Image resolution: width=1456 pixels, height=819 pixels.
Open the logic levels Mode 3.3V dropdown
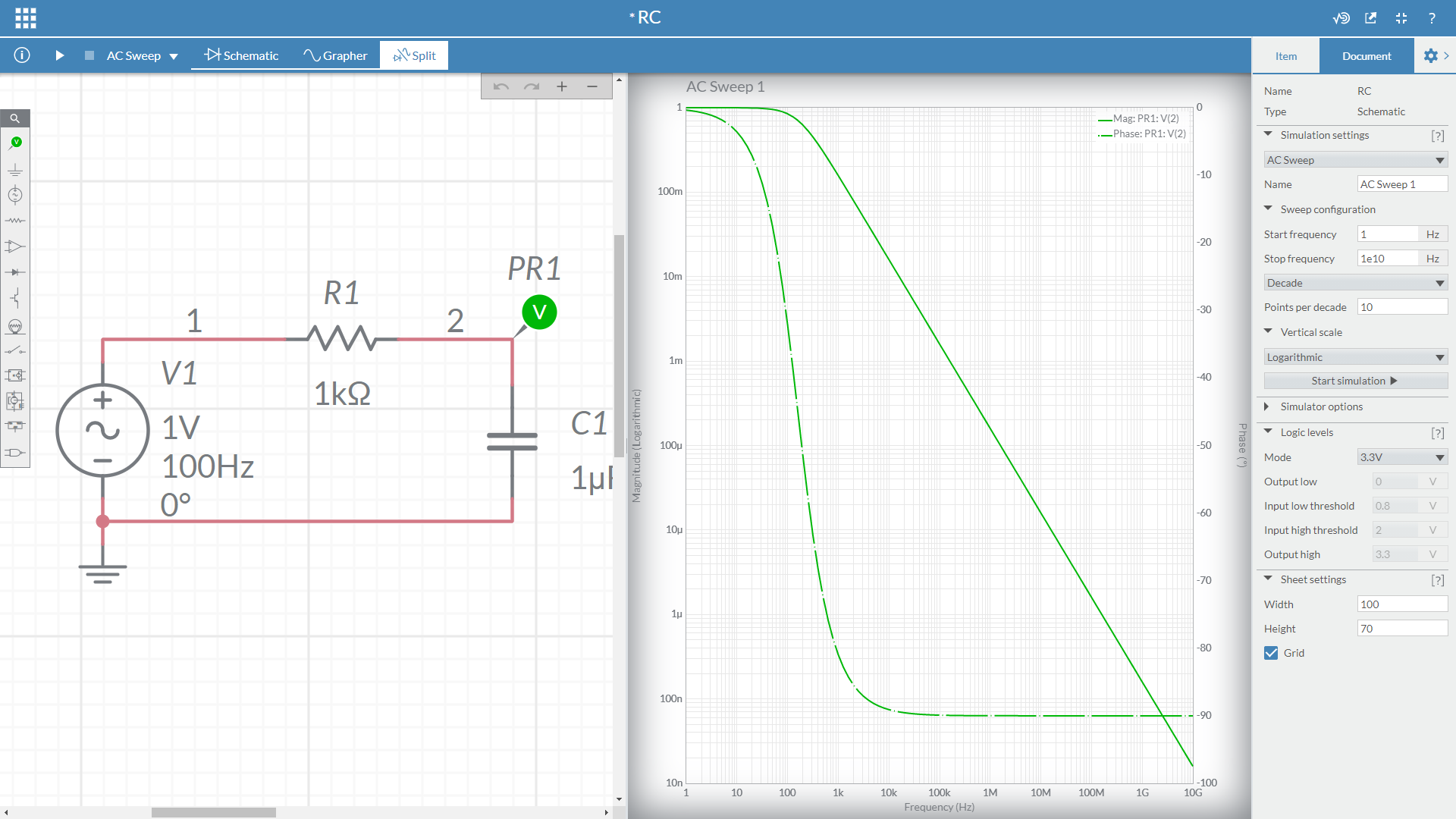(x=1402, y=457)
